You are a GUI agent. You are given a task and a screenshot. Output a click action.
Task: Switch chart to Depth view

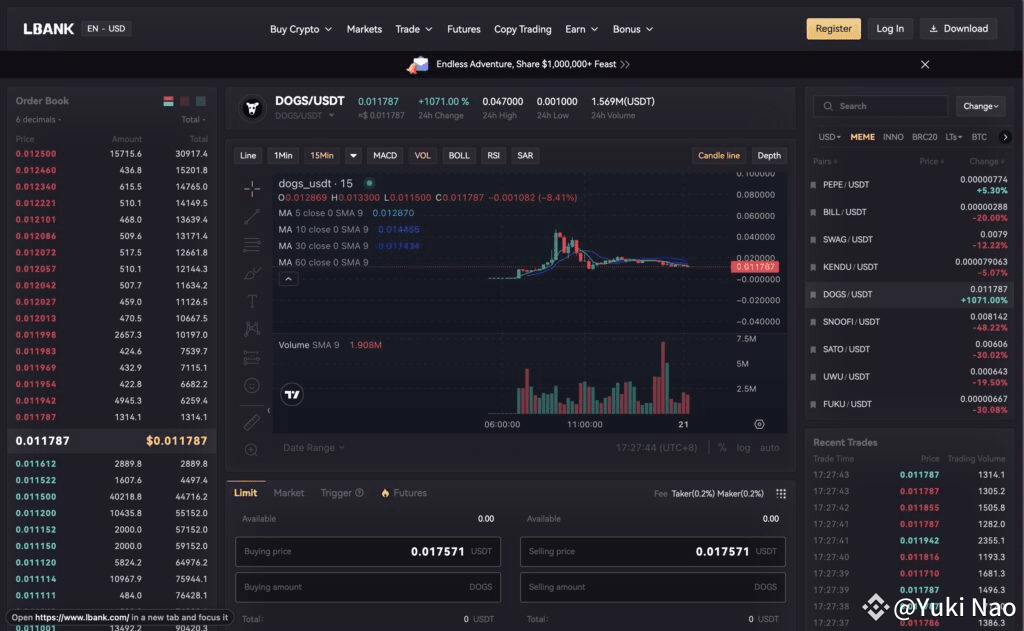[x=769, y=155]
